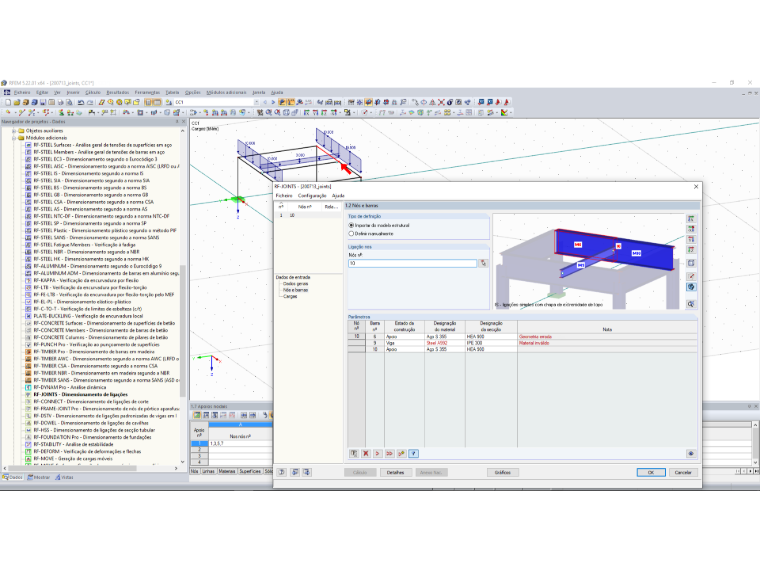Screen dimensions: 760x570
Task: Switch to the Mostrar navigator tab
Action: click(39, 477)
